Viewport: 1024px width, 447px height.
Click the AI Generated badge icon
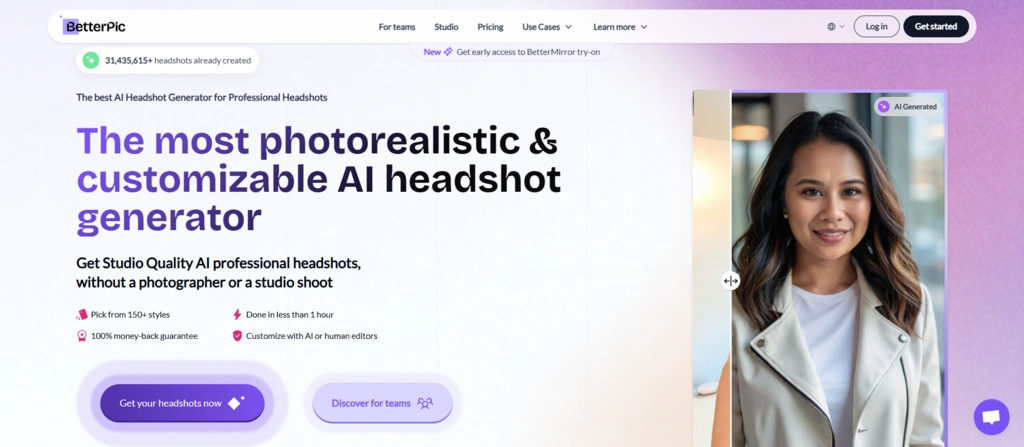[x=884, y=107]
